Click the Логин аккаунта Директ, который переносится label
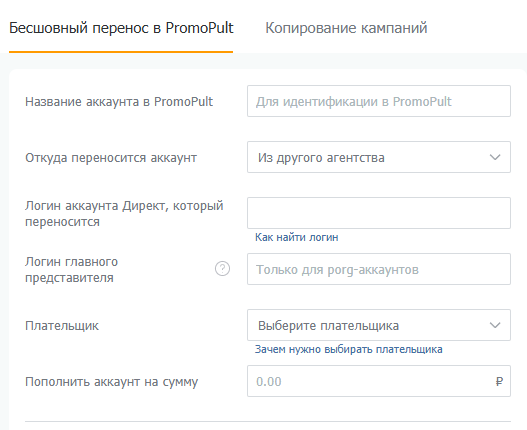This screenshot has width=527, height=430. coord(124,213)
